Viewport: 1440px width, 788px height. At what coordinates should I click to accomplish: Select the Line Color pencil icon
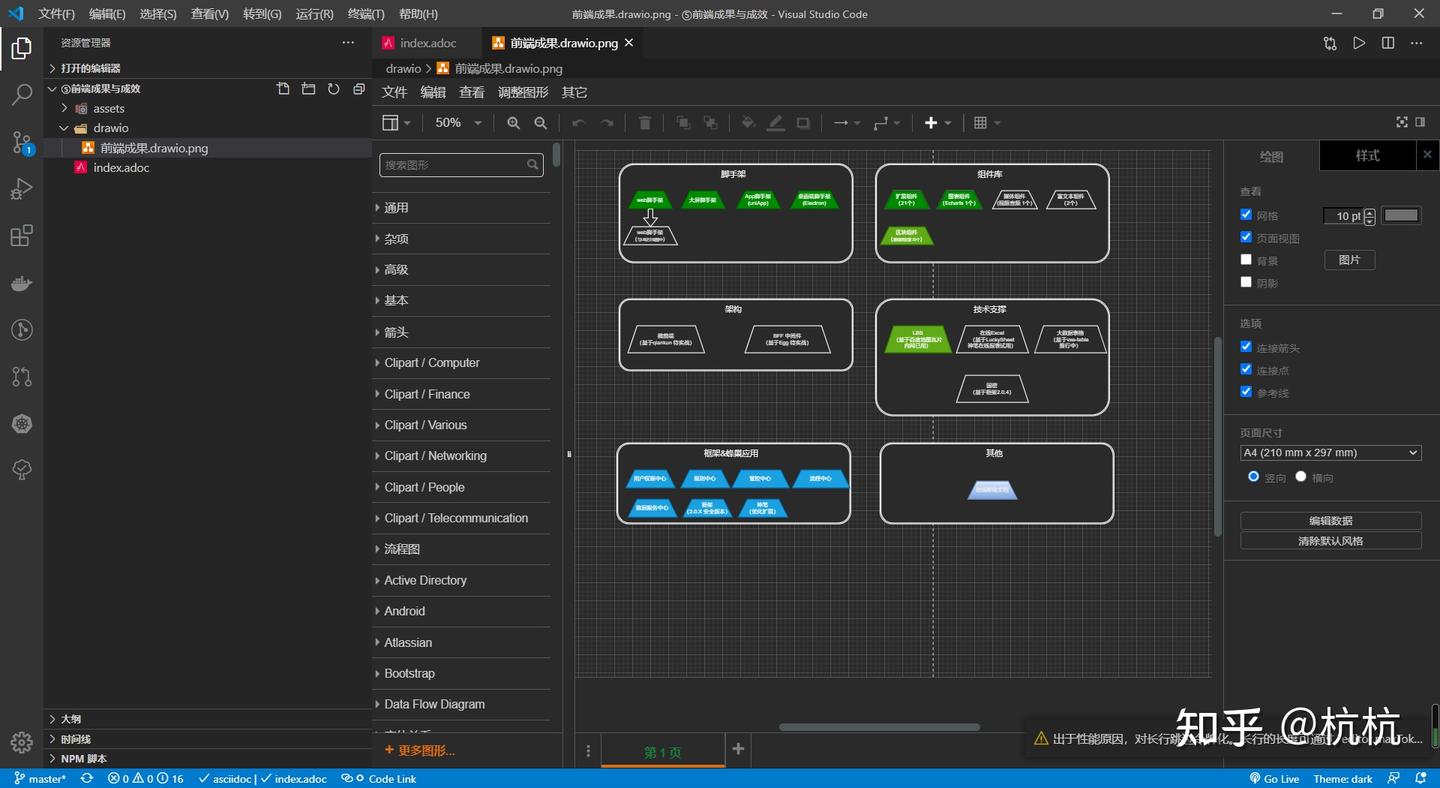click(x=776, y=122)
